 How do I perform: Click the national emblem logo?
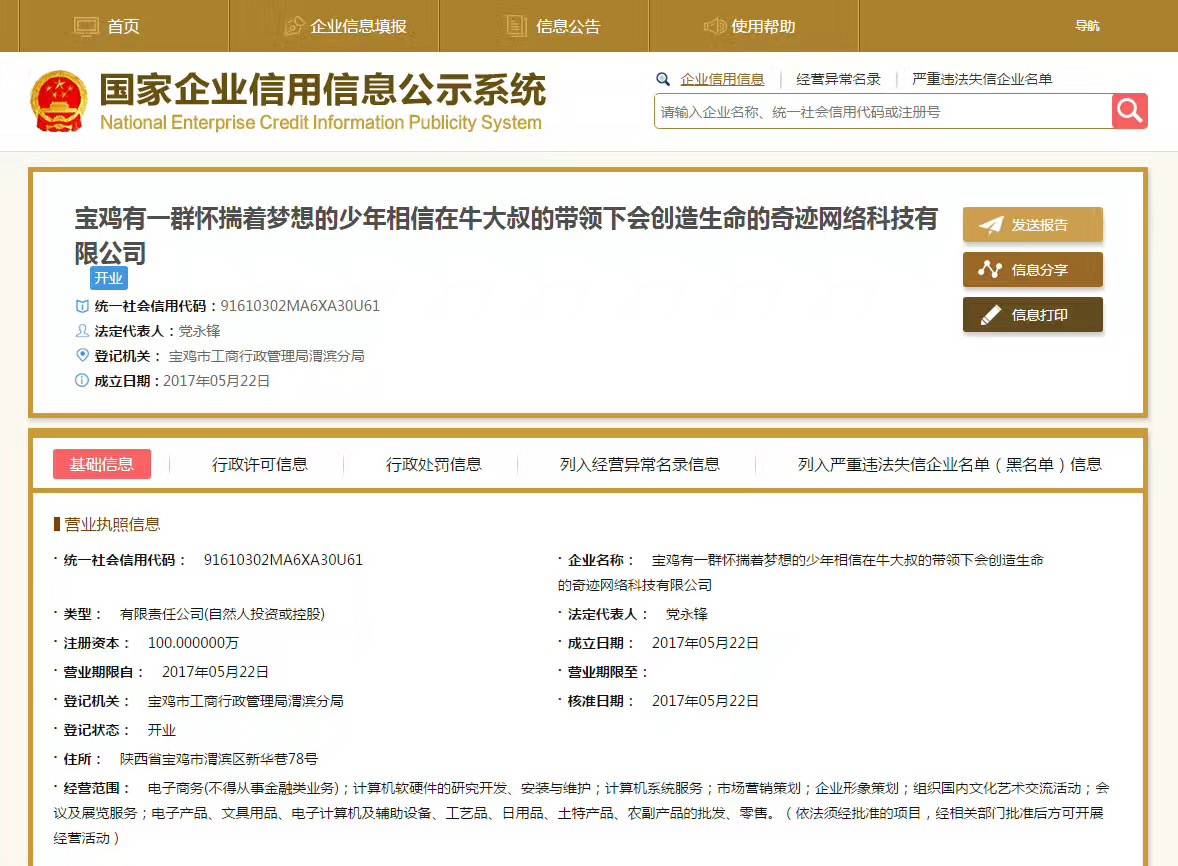click(x=59, y=102)
